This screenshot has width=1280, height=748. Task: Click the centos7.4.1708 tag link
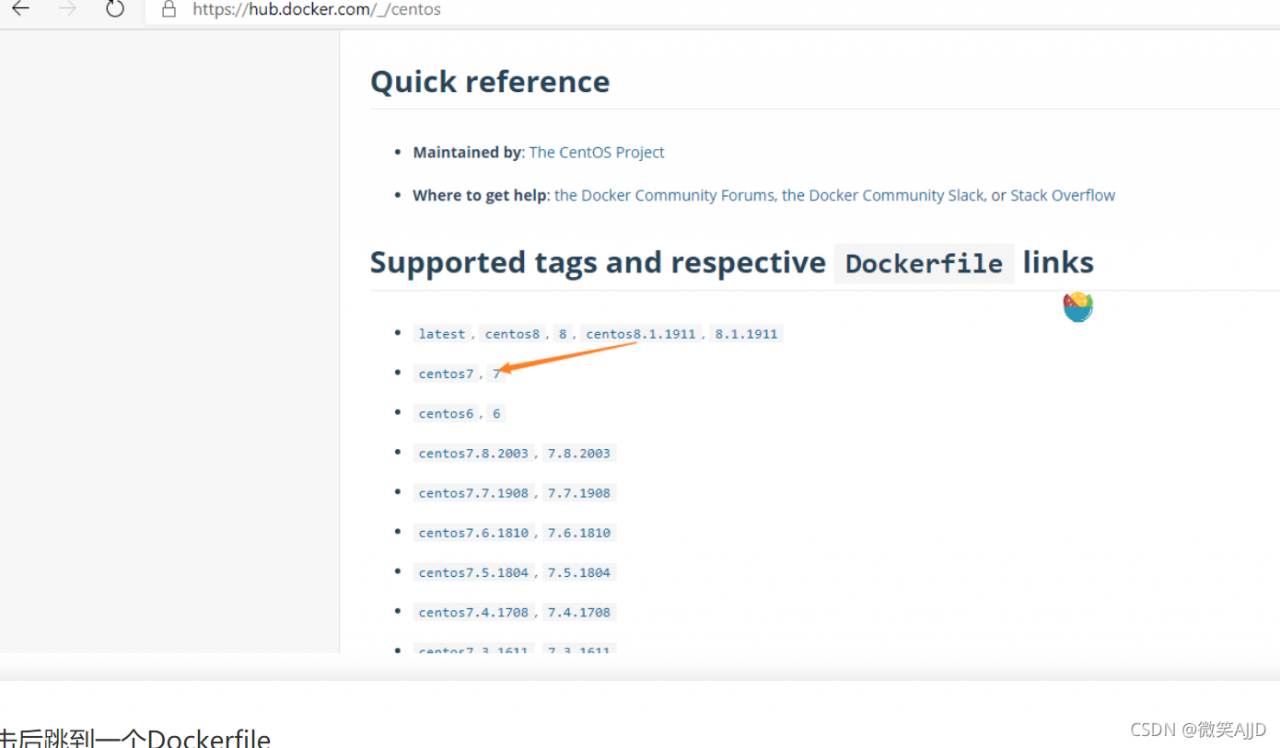coord(474,612)
